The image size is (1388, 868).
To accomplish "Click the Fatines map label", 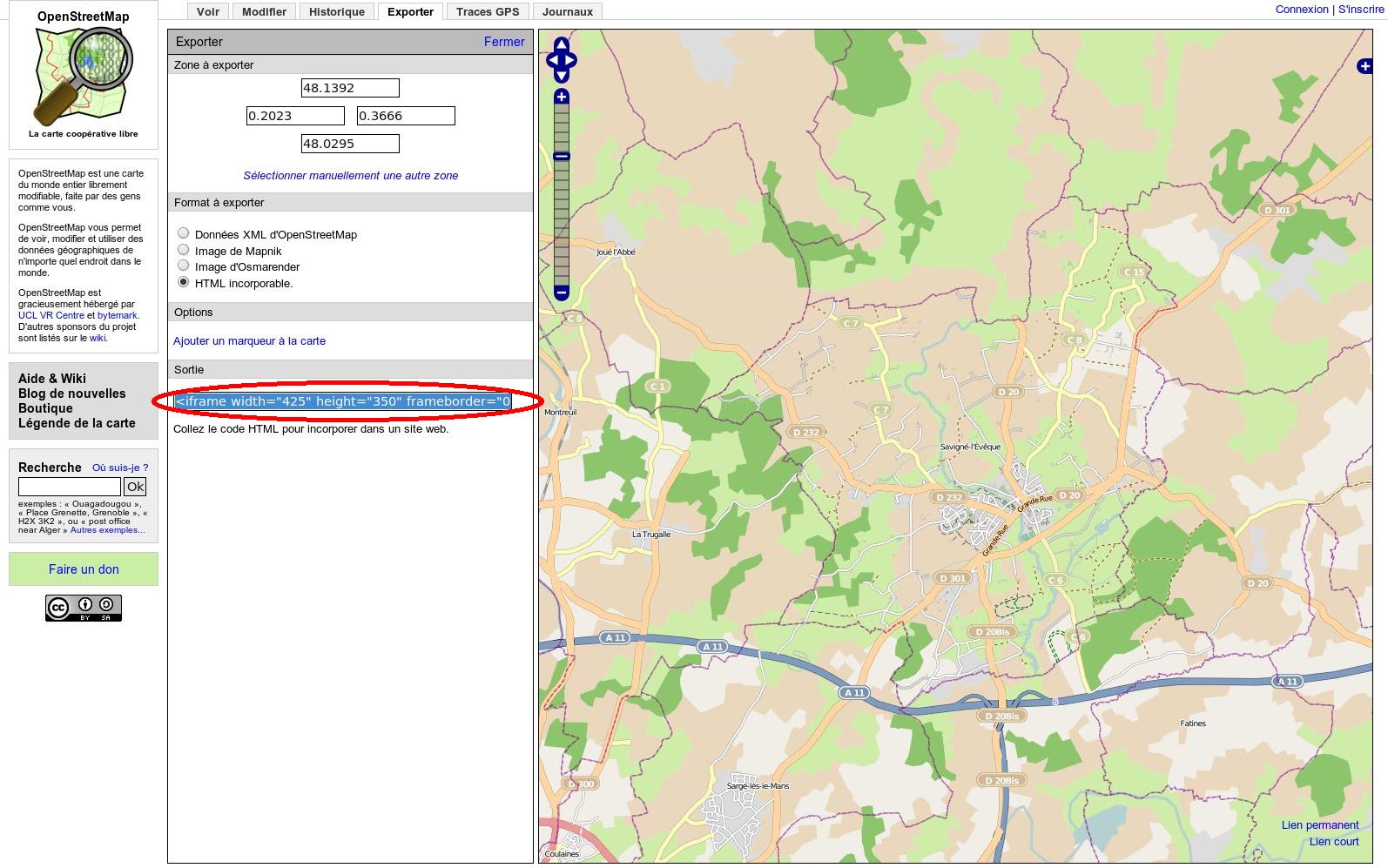I will [1193, 723].
